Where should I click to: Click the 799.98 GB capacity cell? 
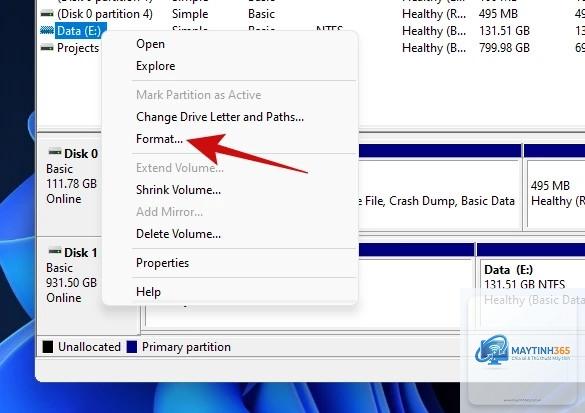tap(504, 48)
